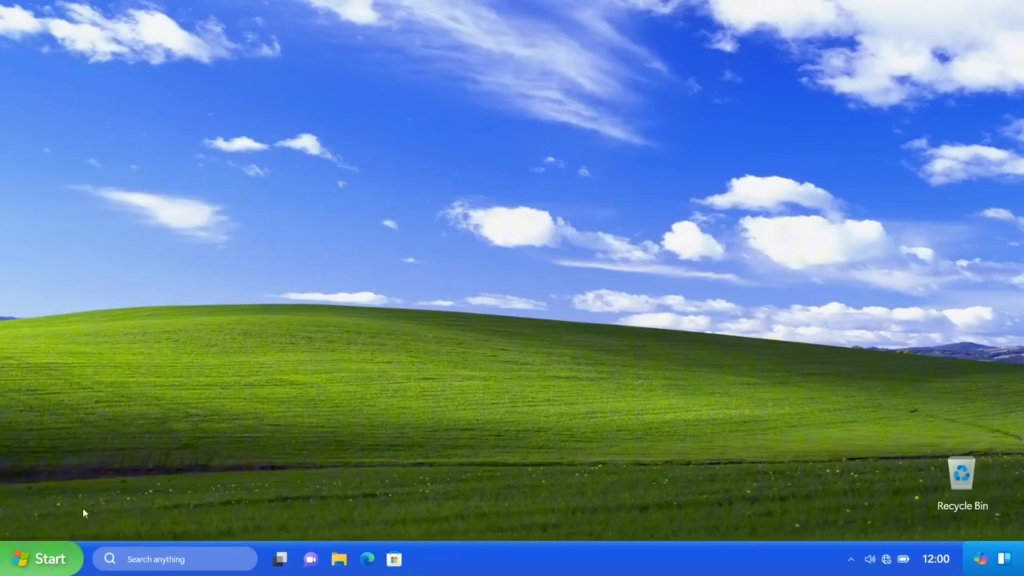Image resolution: width=1024 pixels, height=576 pixels.
Task: Open the Start menu
Action: coord(38,559)
